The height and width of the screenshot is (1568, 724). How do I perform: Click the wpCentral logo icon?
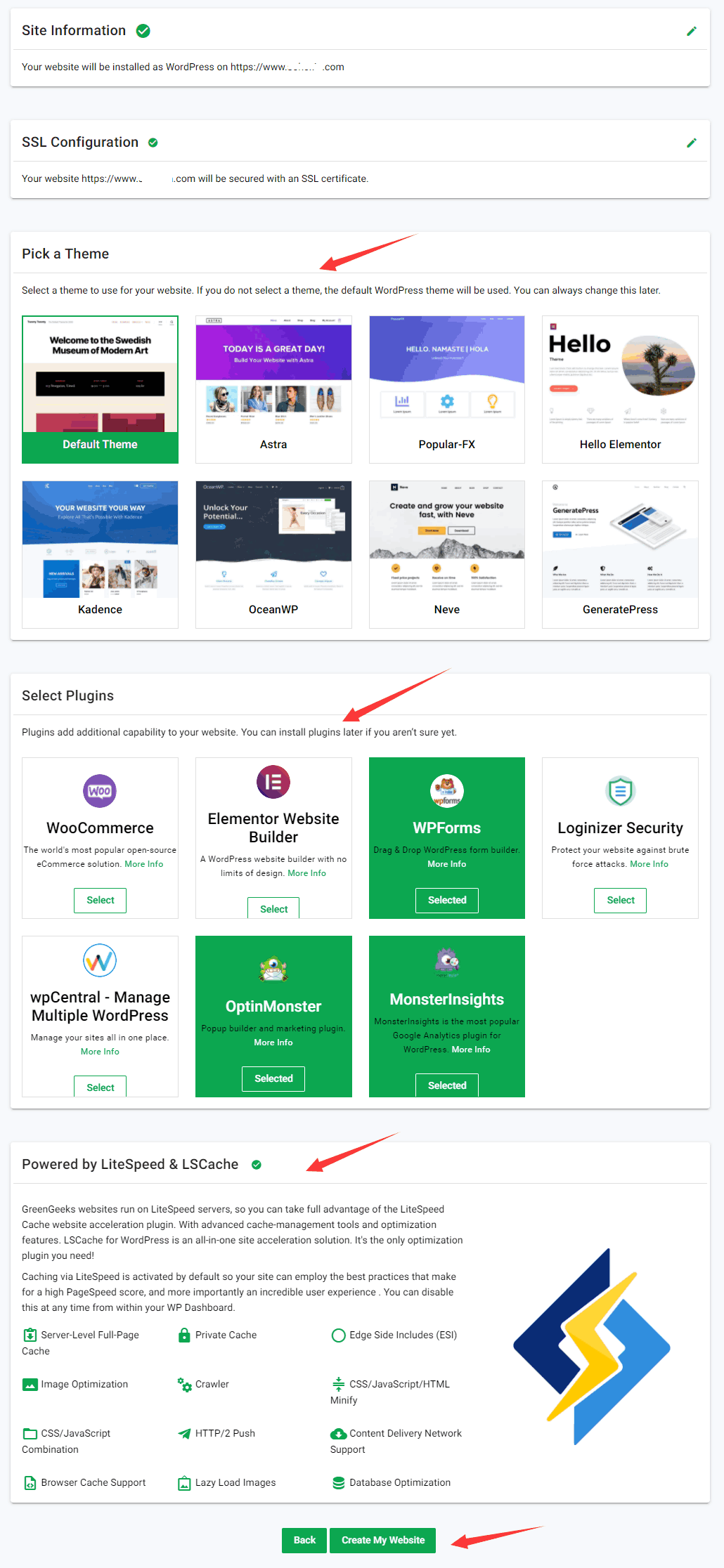[100, 960]
